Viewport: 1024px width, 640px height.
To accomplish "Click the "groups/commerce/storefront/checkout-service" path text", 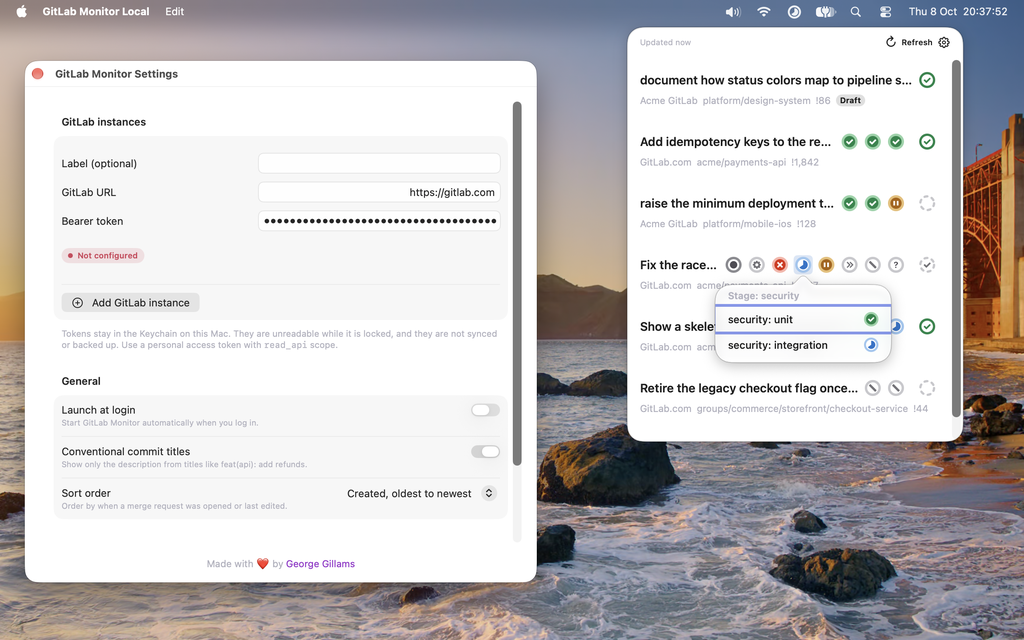I will (802, 408).
